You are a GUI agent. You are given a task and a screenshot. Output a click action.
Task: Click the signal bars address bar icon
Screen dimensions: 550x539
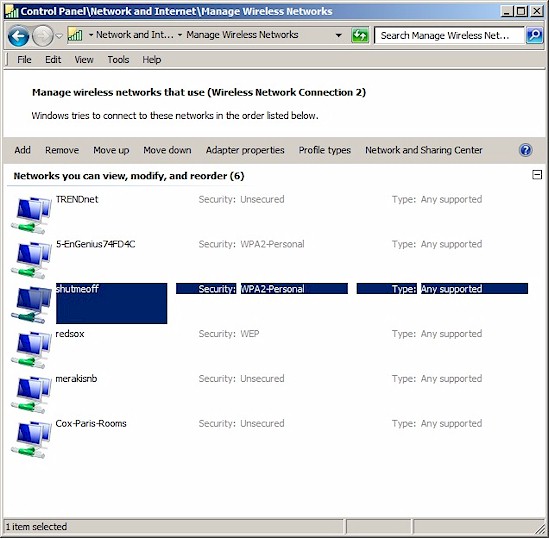75,35
